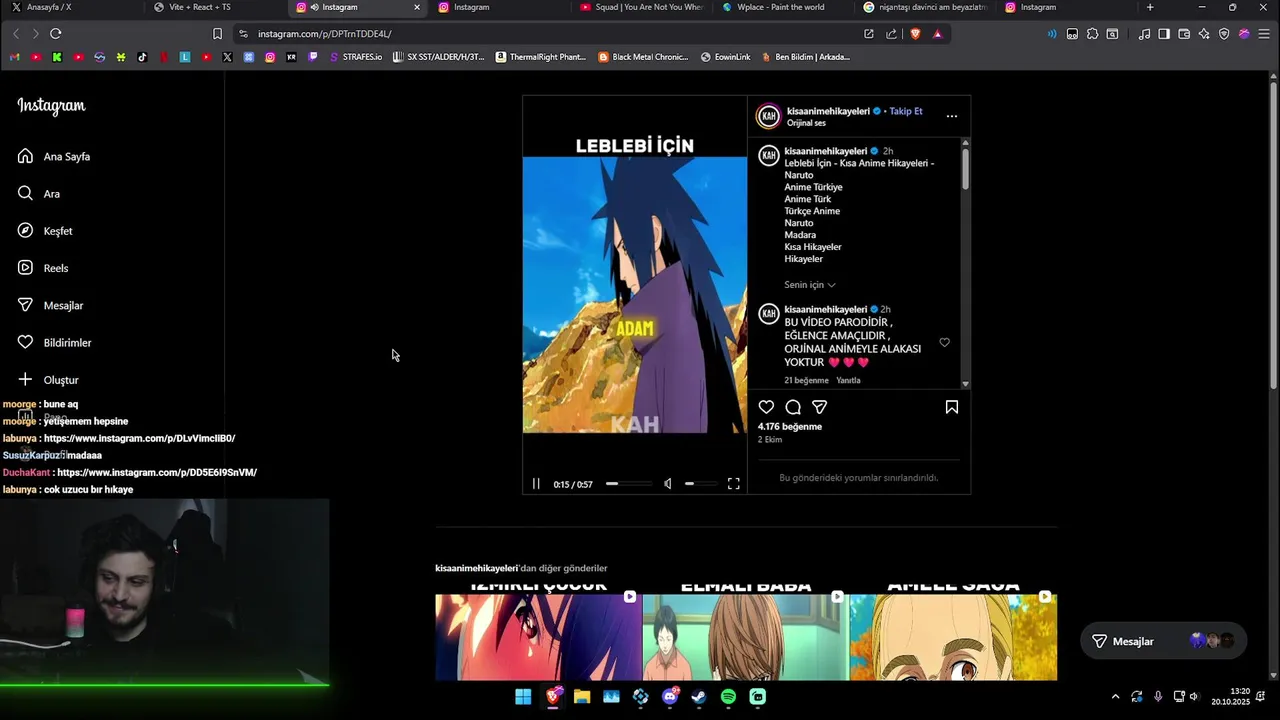Open the floating Mesajlar pill
This screenshot has width=1280, height=720.
coord(1163,641)
